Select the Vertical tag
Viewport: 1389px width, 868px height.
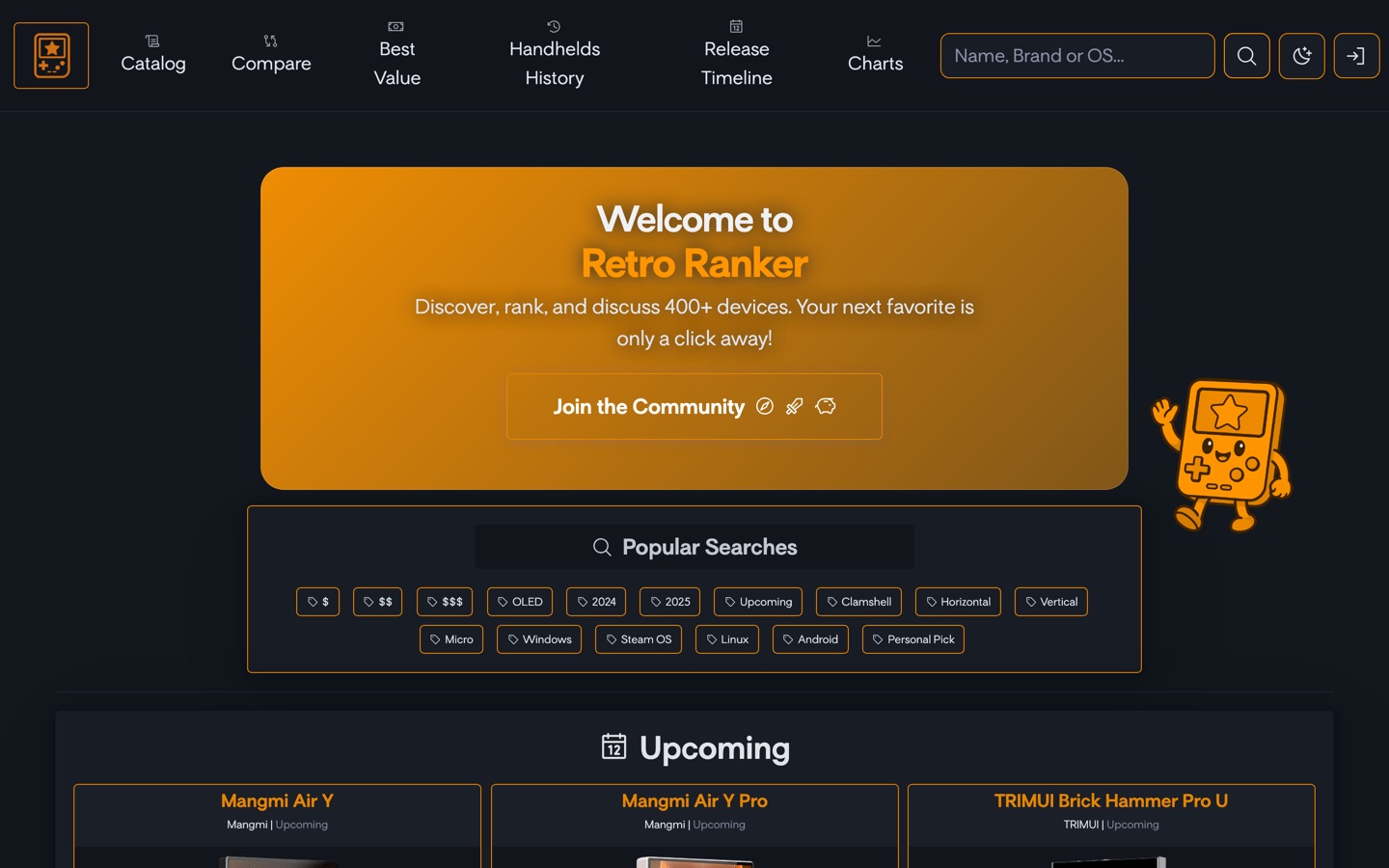tap(1051, 602)
